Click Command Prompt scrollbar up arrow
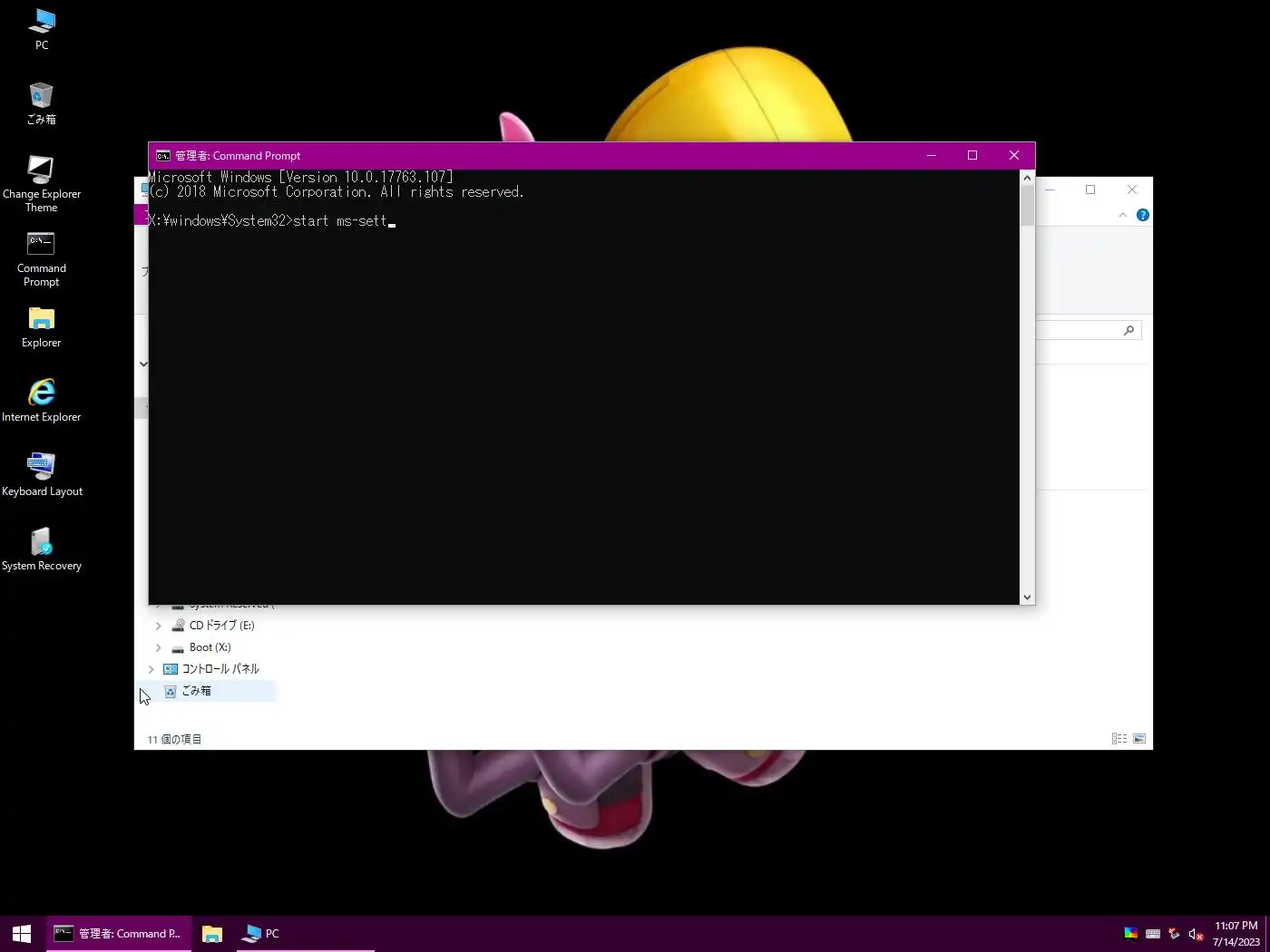The image size is (1270, 952). click(x=1027, y=178)
